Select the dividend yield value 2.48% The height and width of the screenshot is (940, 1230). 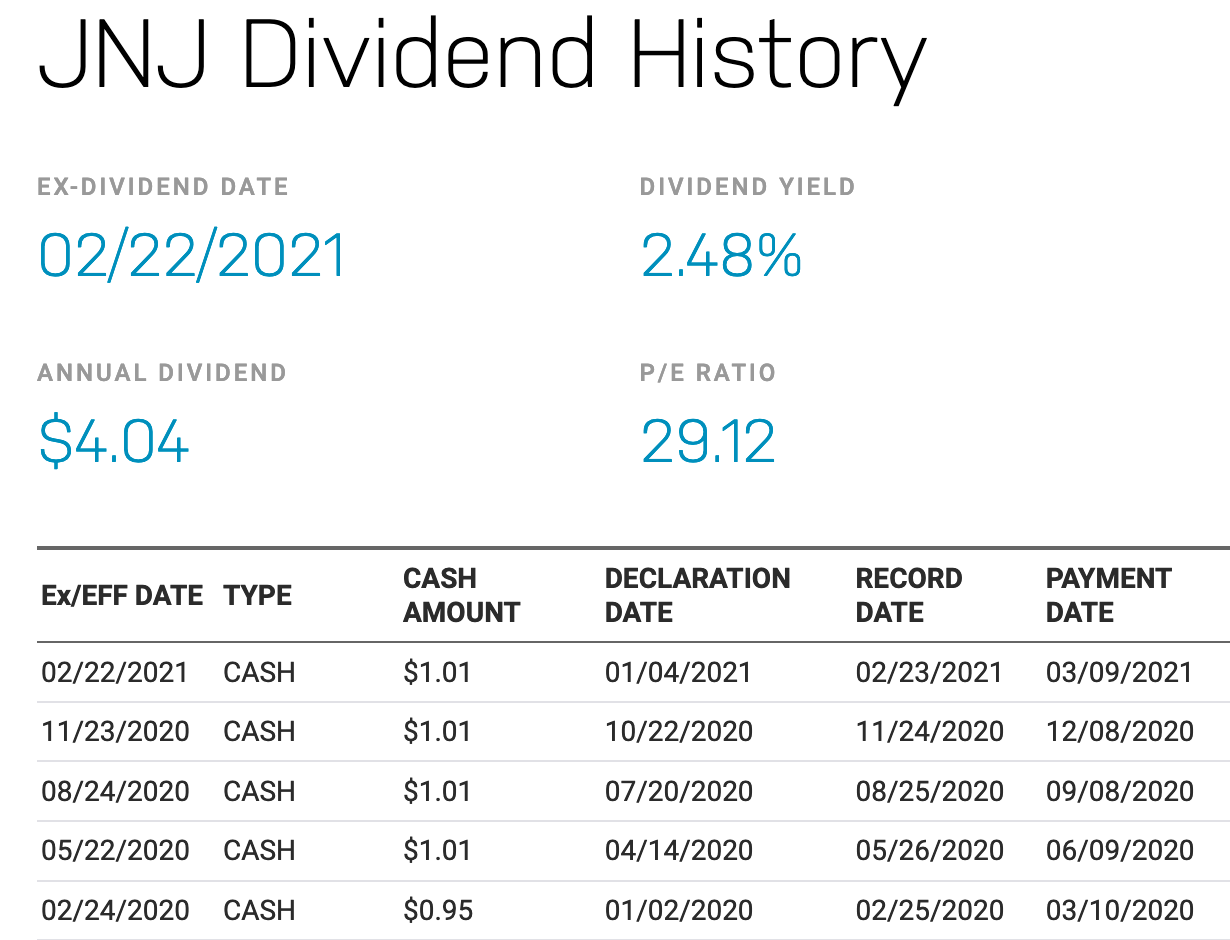click(721, 255)
